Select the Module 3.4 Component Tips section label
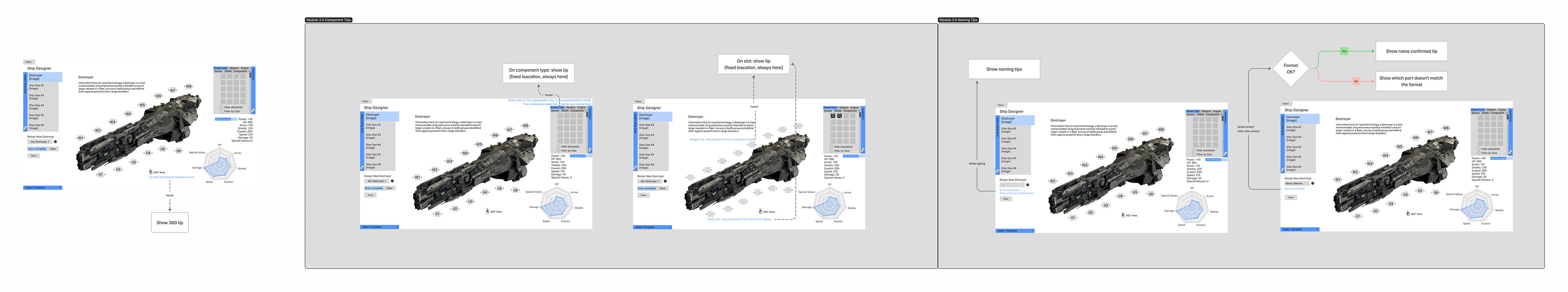 point(329,20)
